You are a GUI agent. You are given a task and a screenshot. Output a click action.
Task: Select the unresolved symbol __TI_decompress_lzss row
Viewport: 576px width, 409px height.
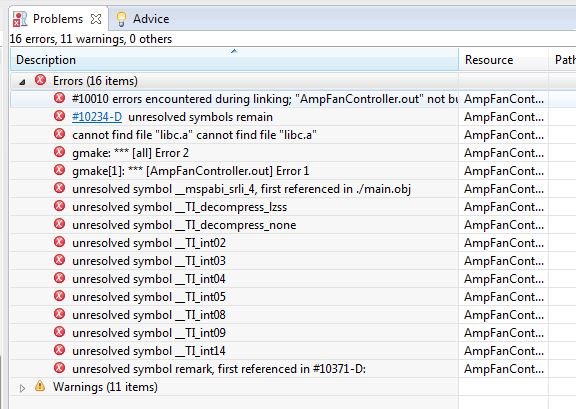click(293, 207)
